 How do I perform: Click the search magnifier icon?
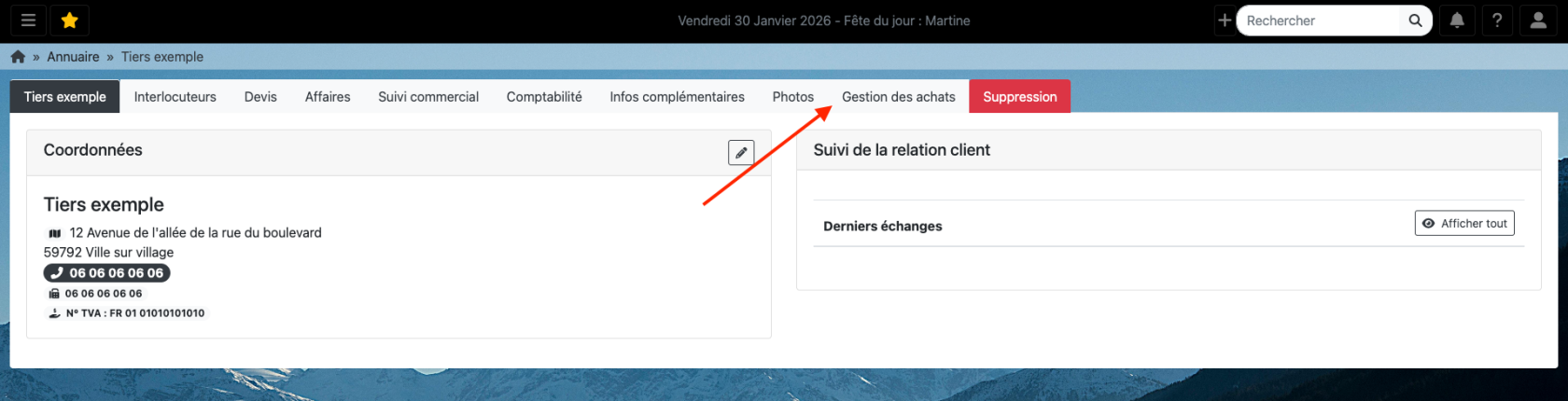[1415, 21]
